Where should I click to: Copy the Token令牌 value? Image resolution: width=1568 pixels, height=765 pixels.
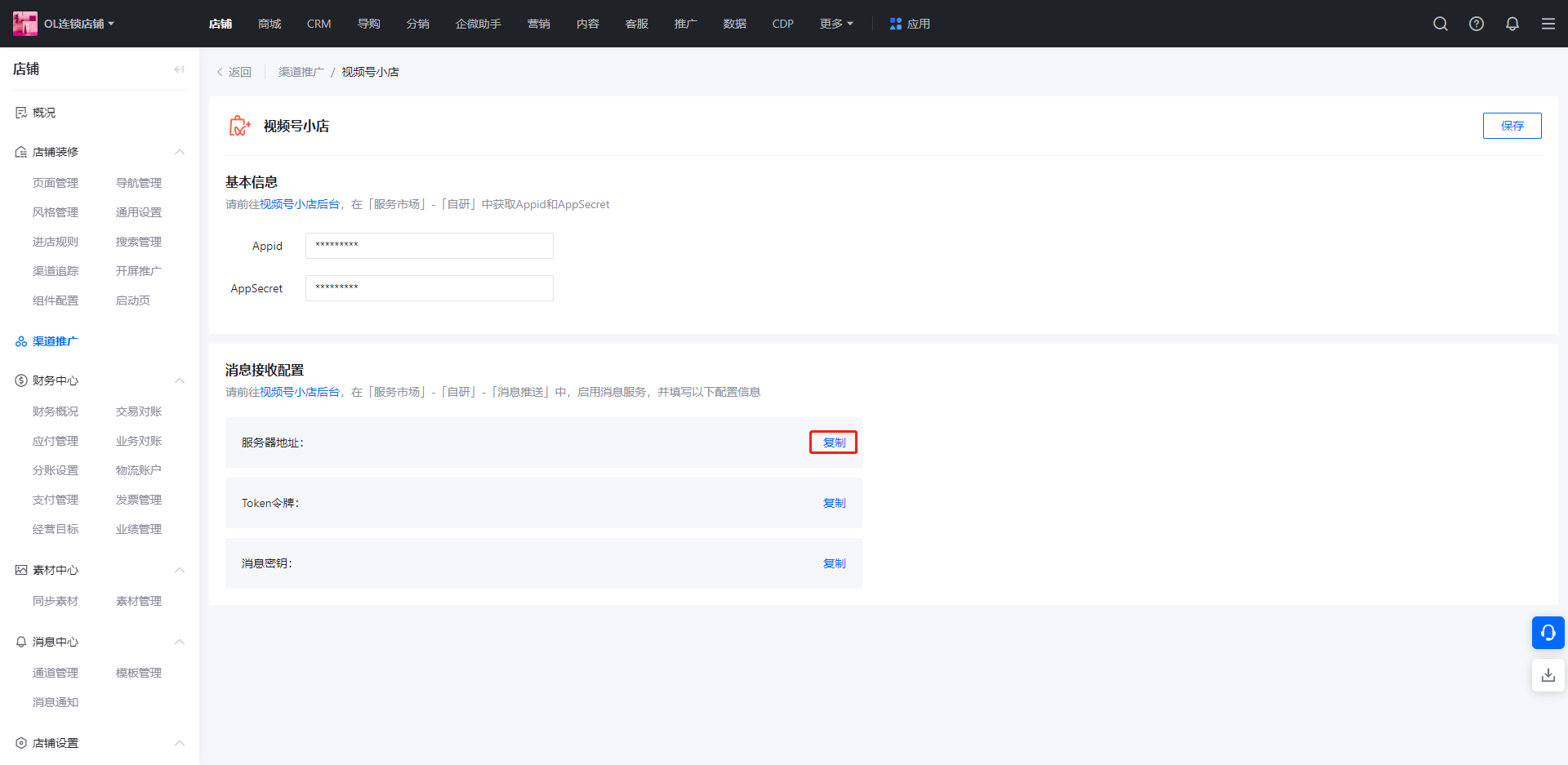pyautogui.click(x=834, y=503)
